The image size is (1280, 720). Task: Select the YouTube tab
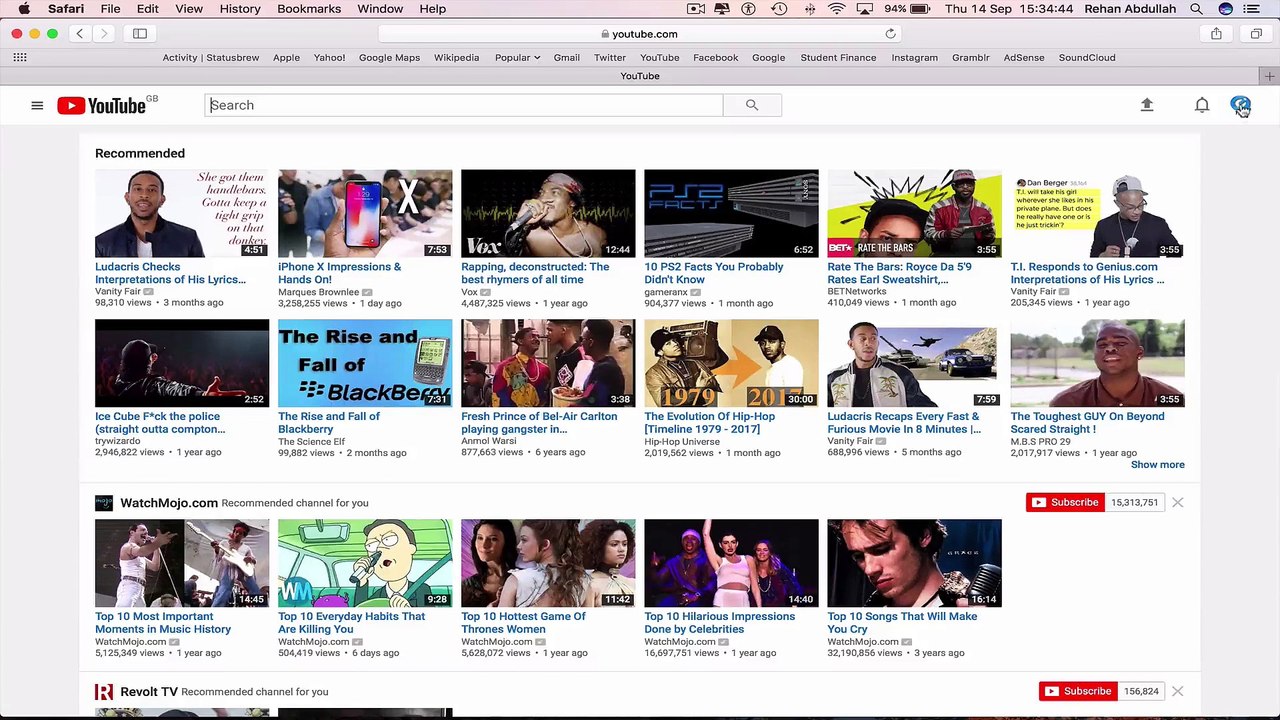[x=640, y=76]
